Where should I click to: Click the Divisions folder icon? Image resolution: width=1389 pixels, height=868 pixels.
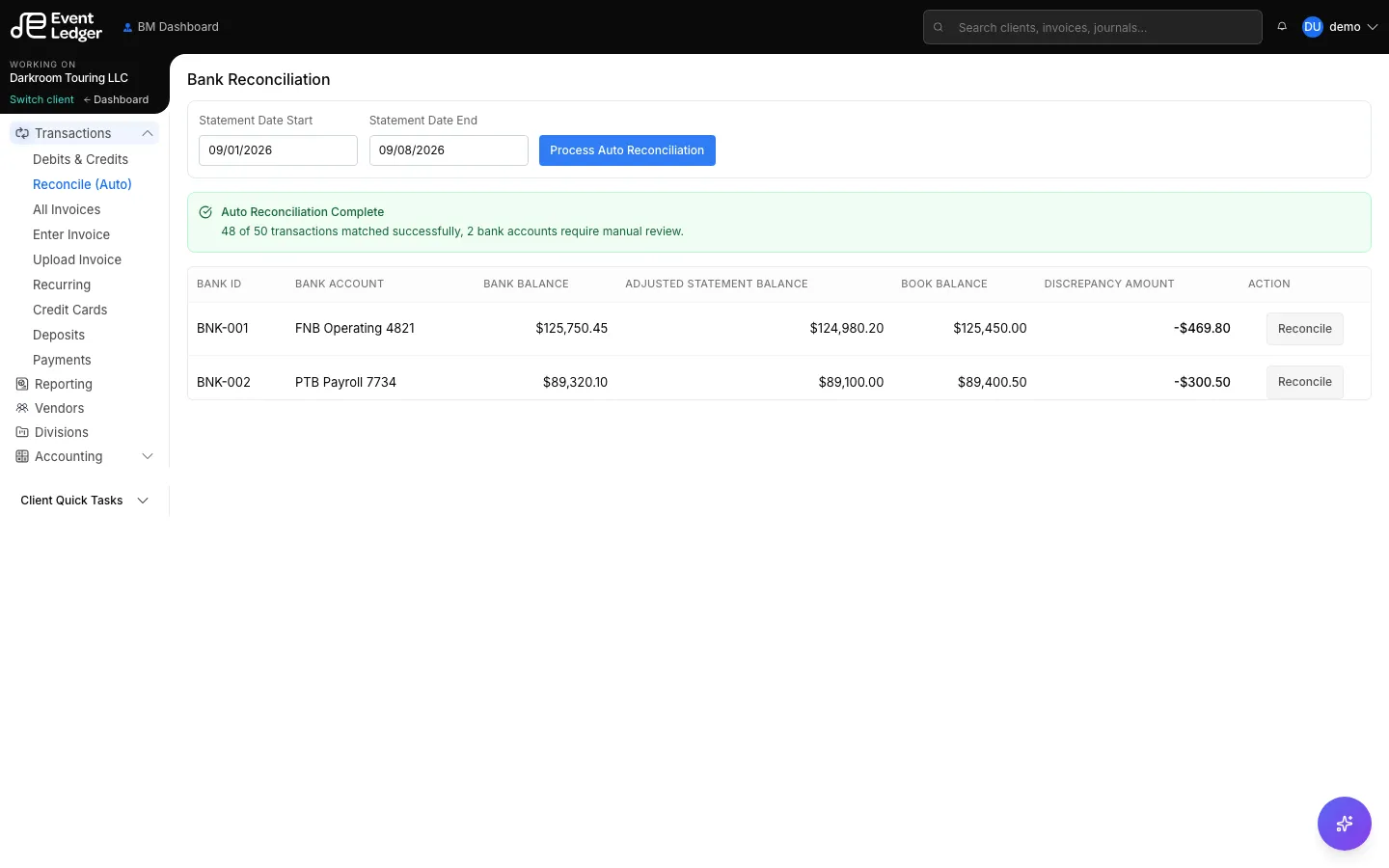[x=22, y=432]
